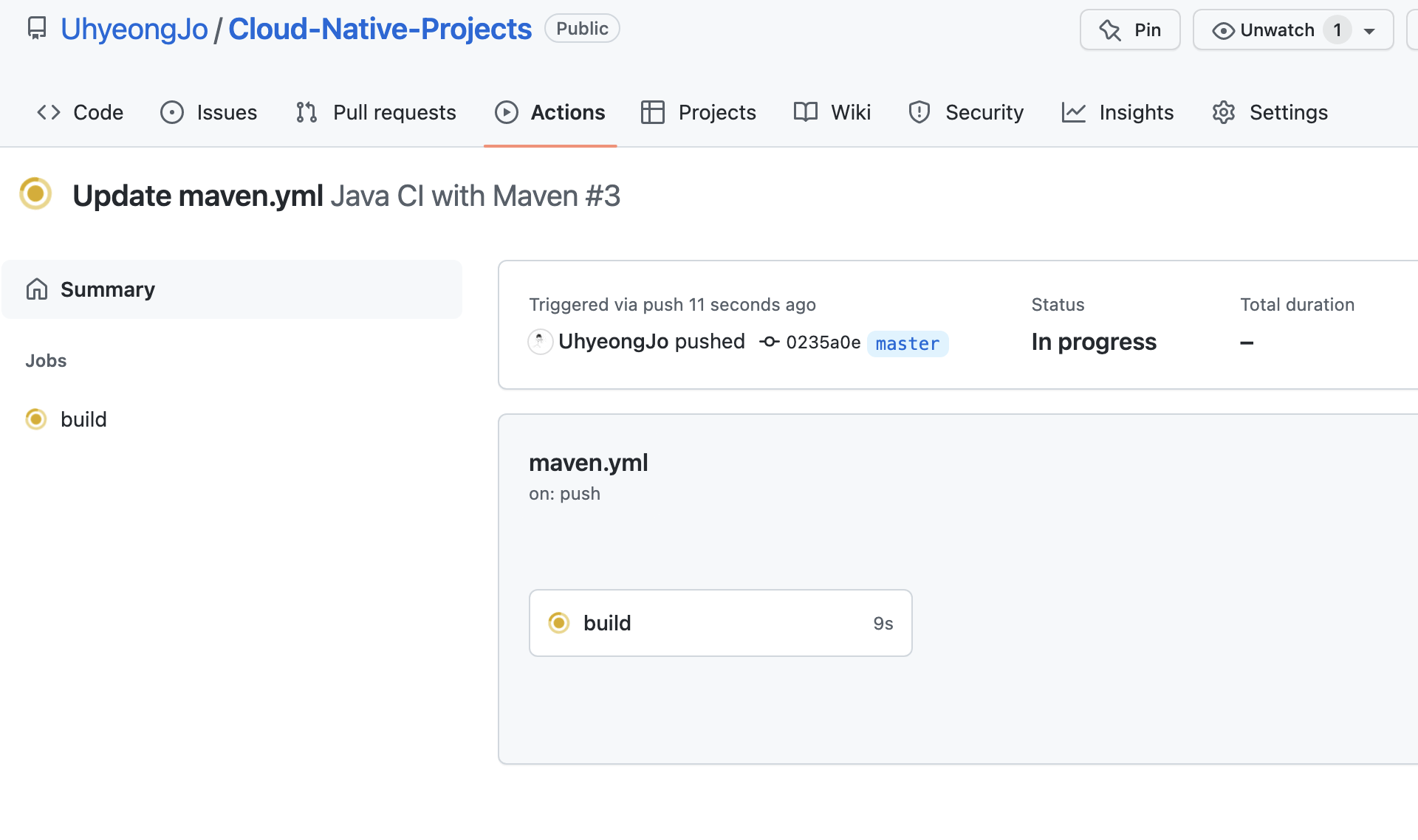Click the Pull requests branch icon
This screenshot has width=1418, height=840.
(306, 112)
